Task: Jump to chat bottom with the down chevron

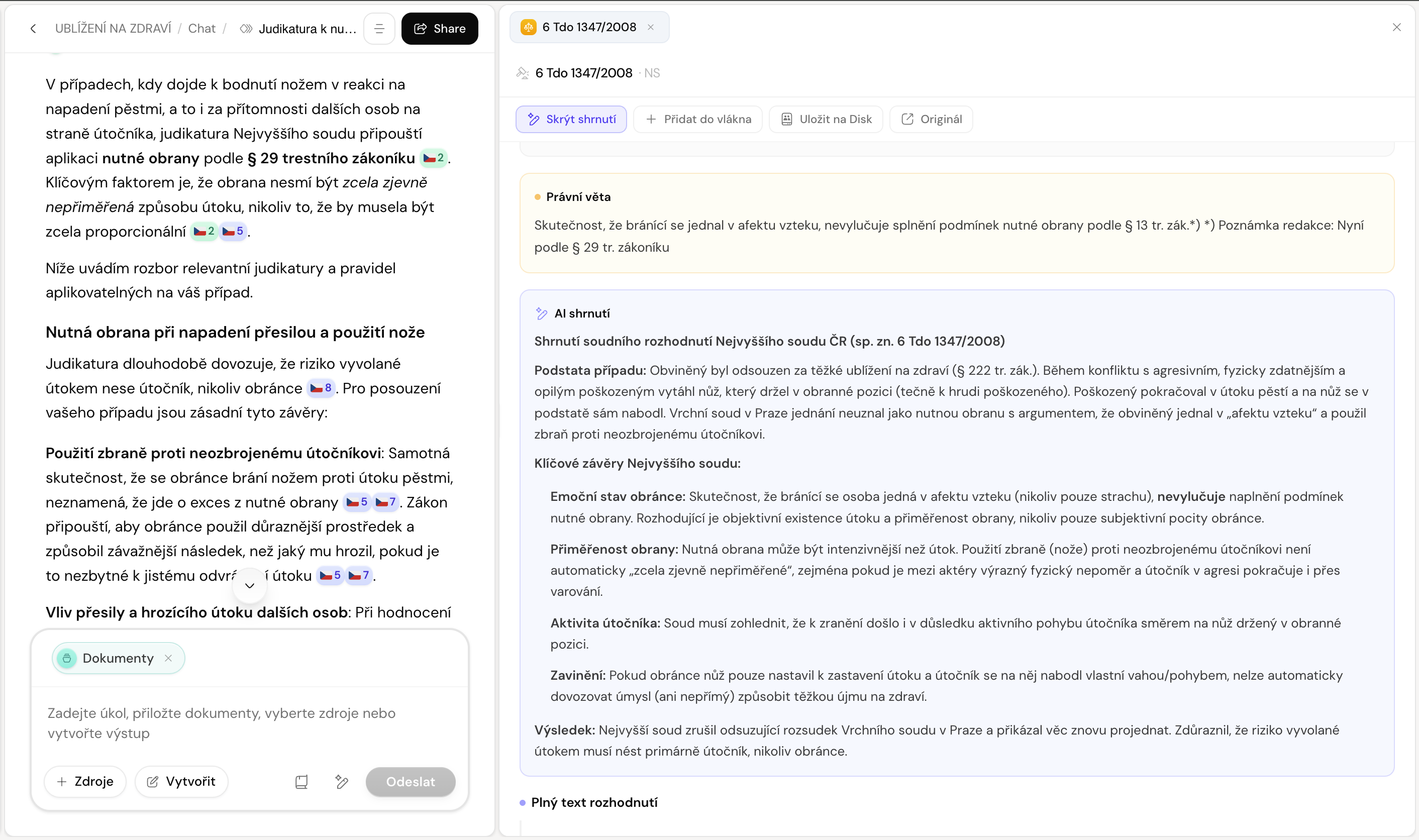Action: point(250,585)
